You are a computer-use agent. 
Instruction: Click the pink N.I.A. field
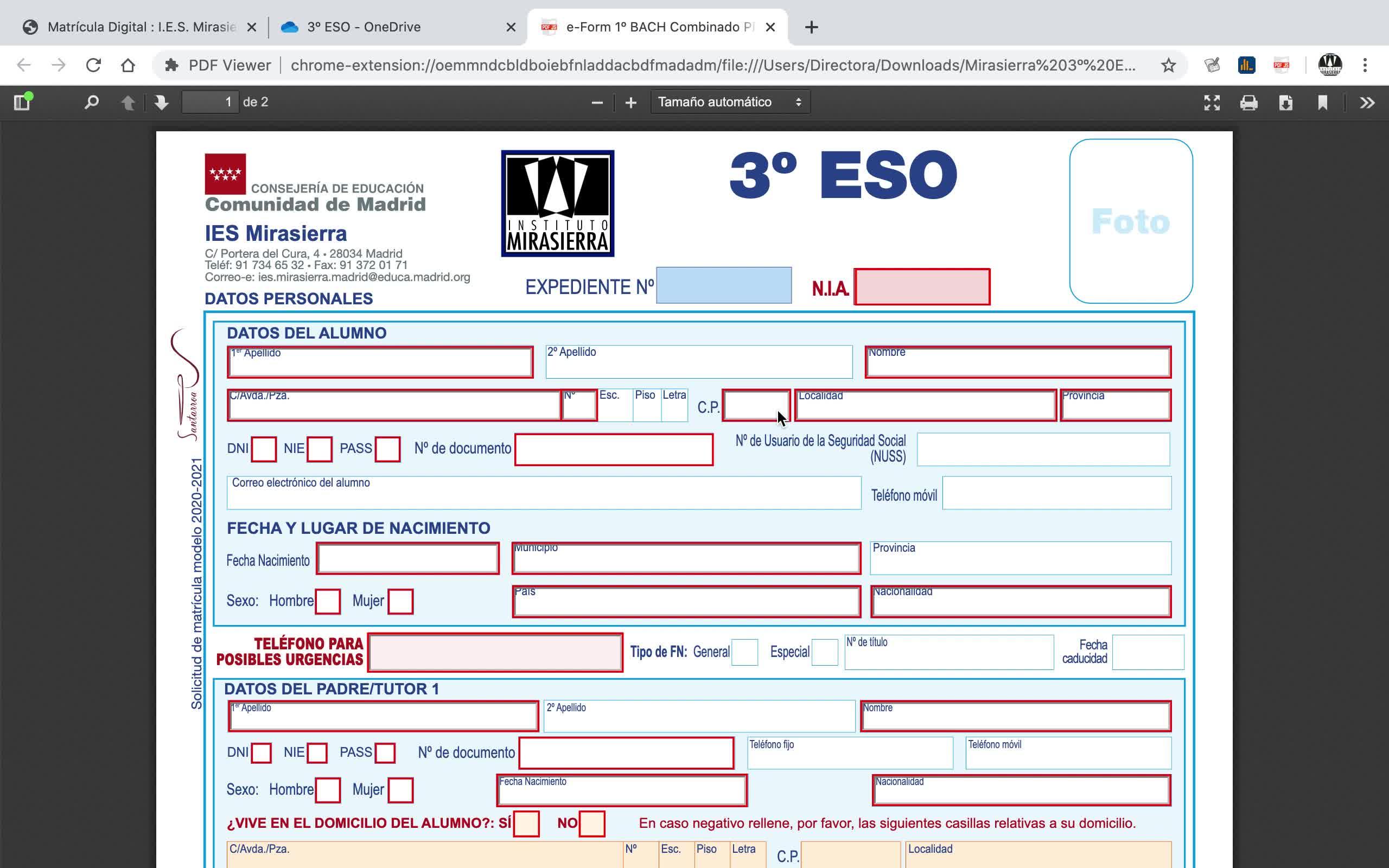pyautogui.click(x=922, y=286)
